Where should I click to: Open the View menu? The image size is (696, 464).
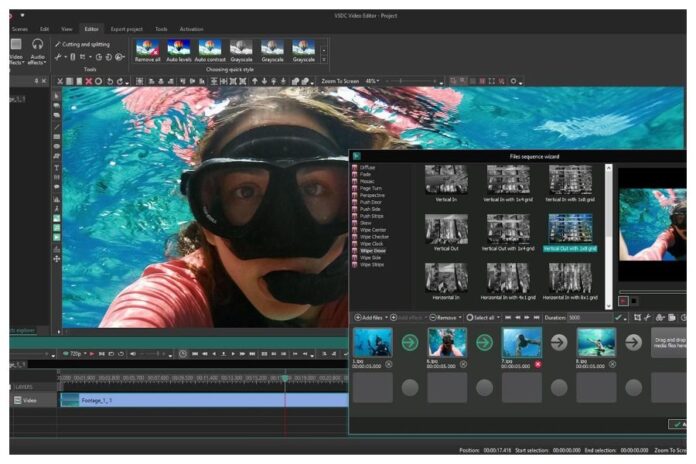pyautogui.click(x=67, y=29)
